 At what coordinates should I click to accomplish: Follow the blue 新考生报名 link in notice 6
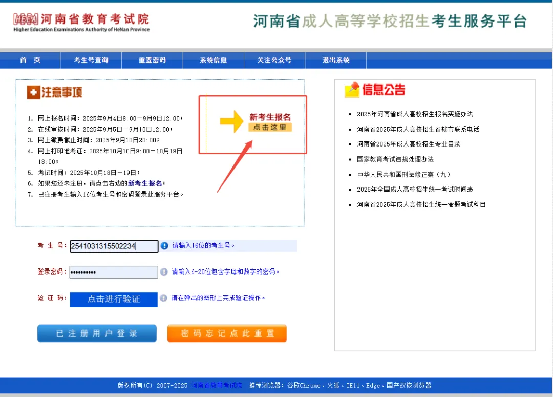145,183
